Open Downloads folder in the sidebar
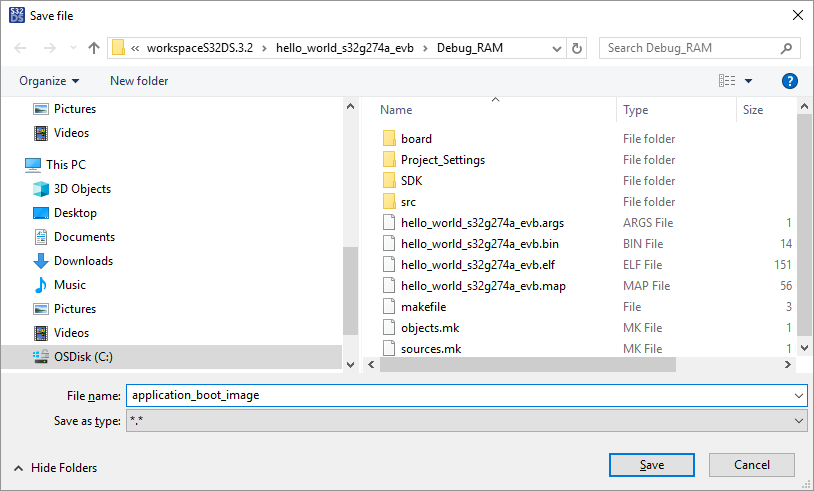814x491 pixels. pyautogui.click(x=83, y=261)
